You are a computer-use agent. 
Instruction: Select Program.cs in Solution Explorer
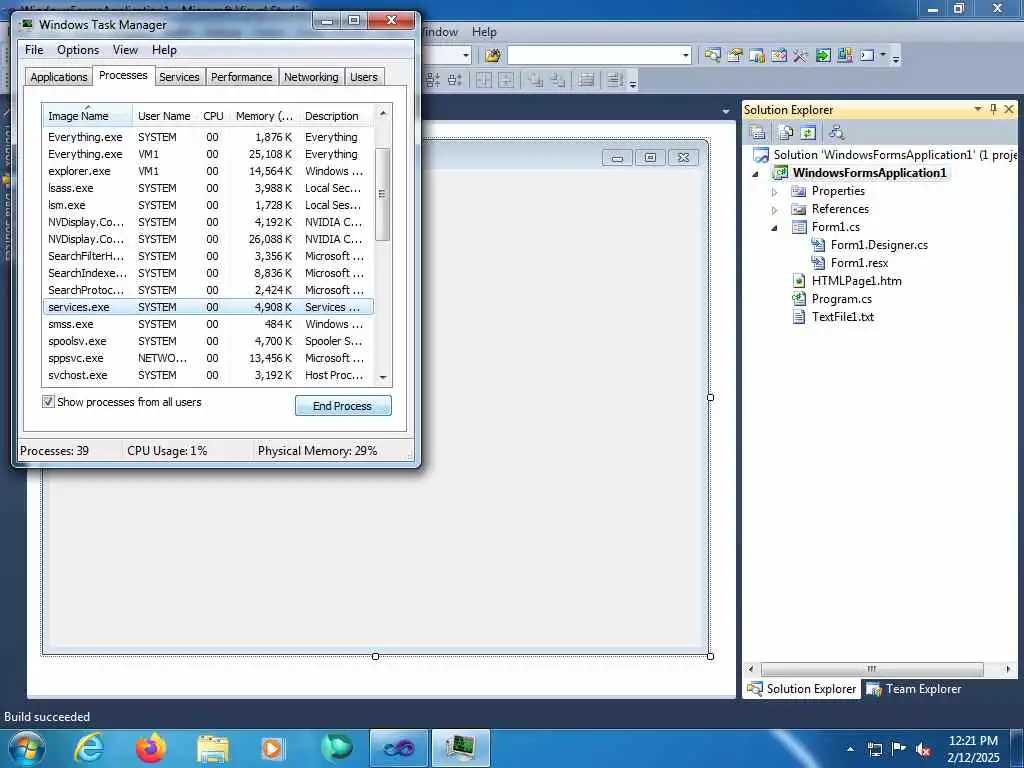pyautogui.click(x=841, y=298)
